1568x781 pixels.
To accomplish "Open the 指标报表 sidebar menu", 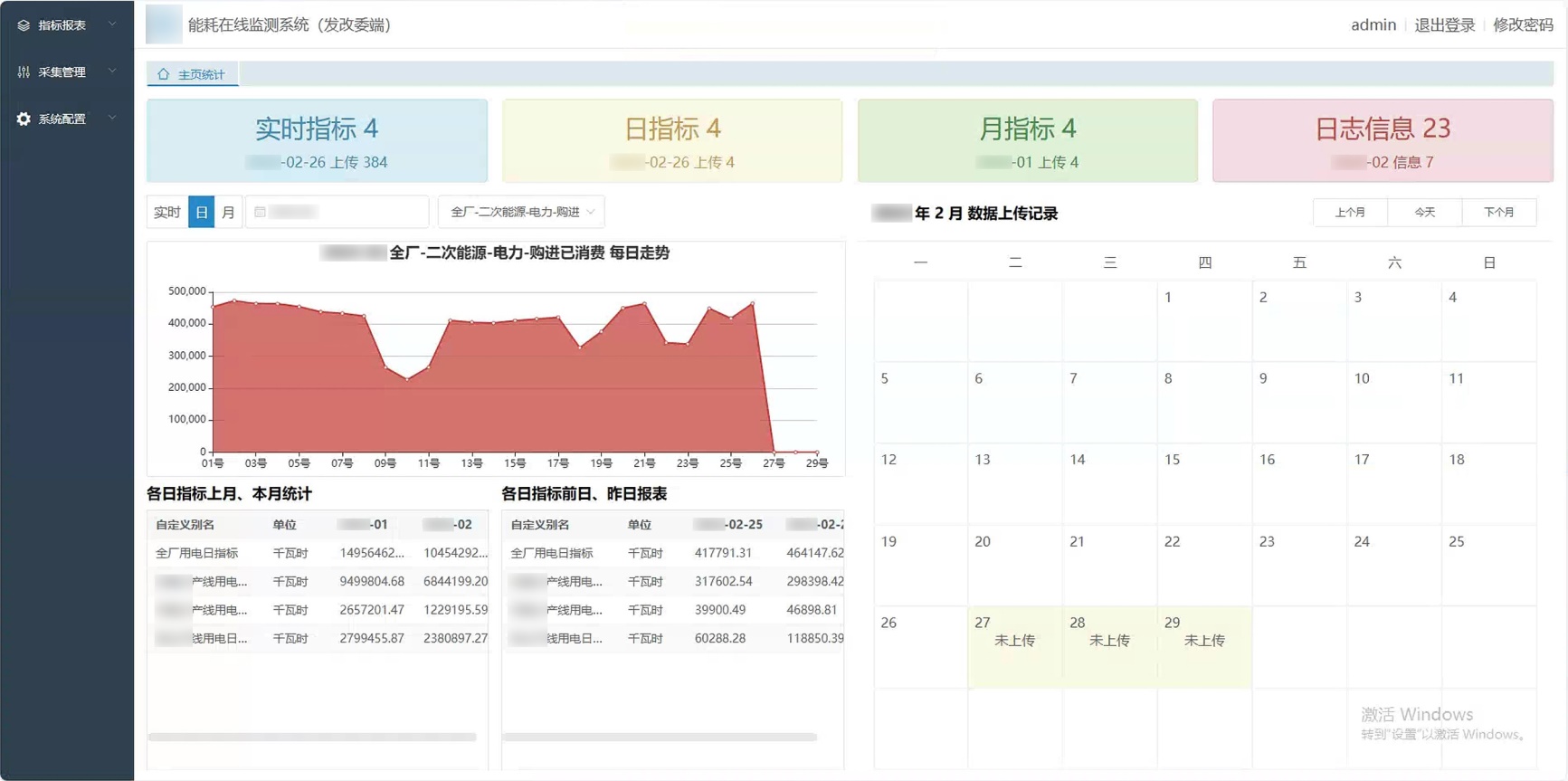I will tap(67, 25).
